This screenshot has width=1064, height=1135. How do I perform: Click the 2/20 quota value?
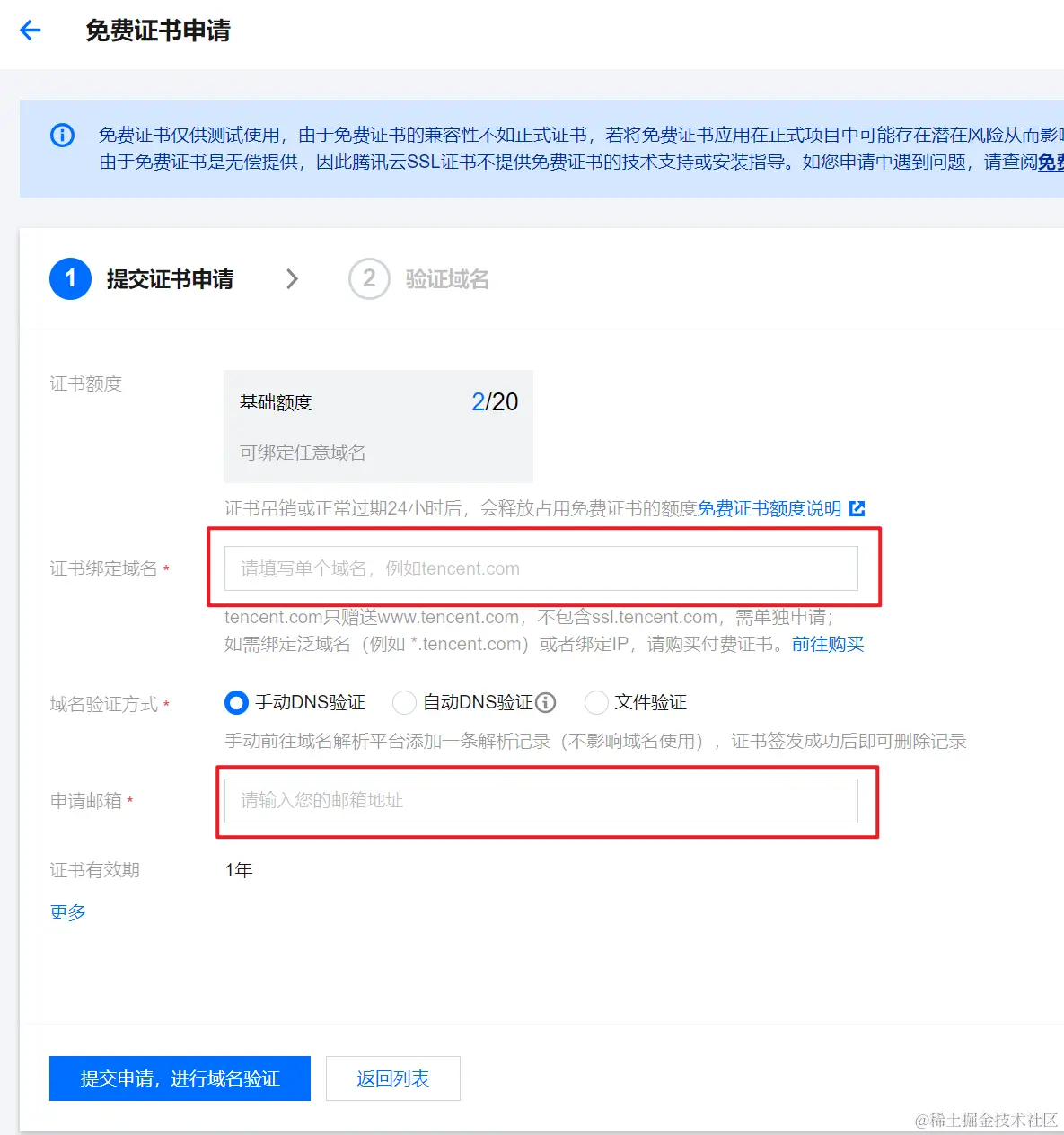pos(495,401)
